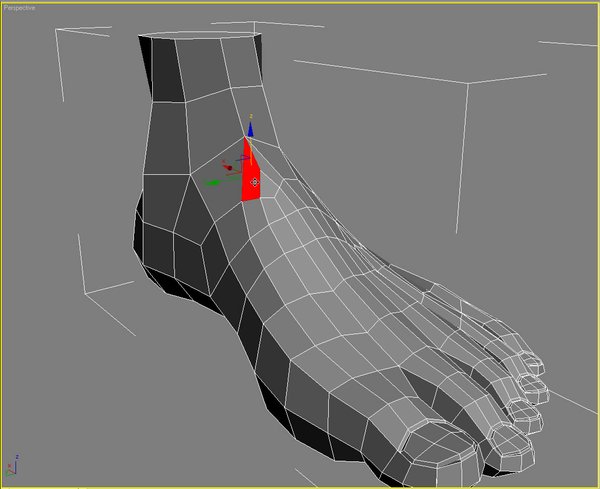Viewport: 600px width, 489px height.
Task: Click the home grid corner at upper left
Action: (60, 32)
